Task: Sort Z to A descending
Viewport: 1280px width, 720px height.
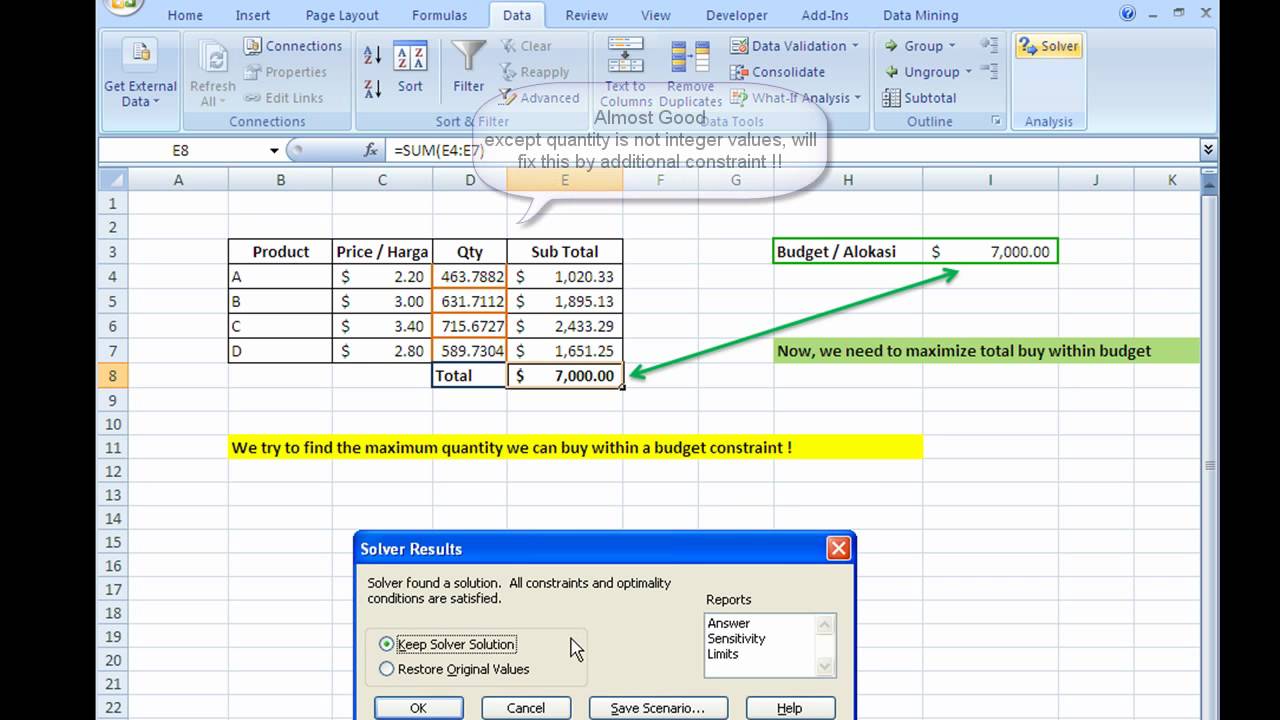Action: pos(372,88)
